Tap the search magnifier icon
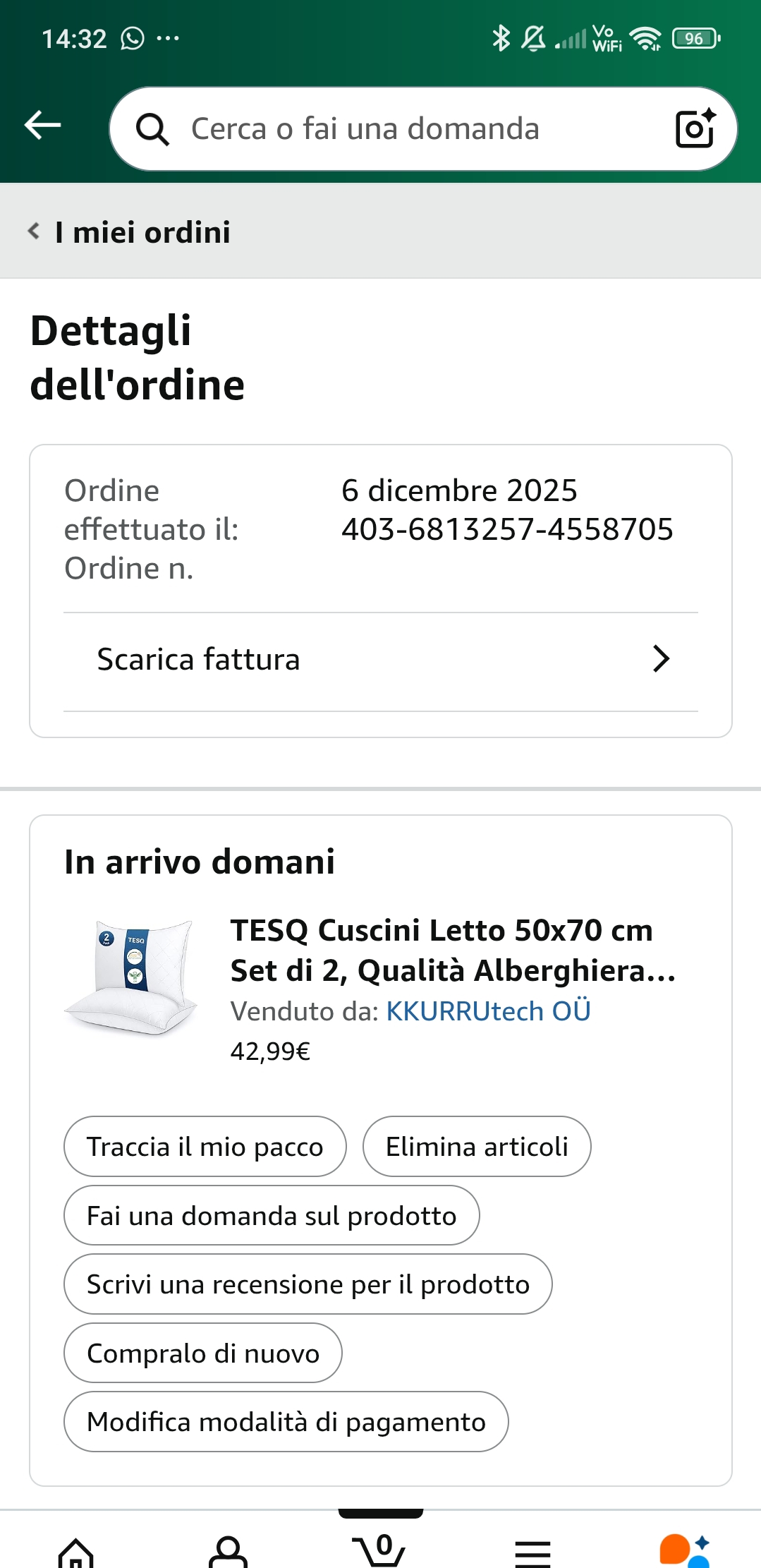The width and height of the screenshot is (761, 1568). pos(152,129)
